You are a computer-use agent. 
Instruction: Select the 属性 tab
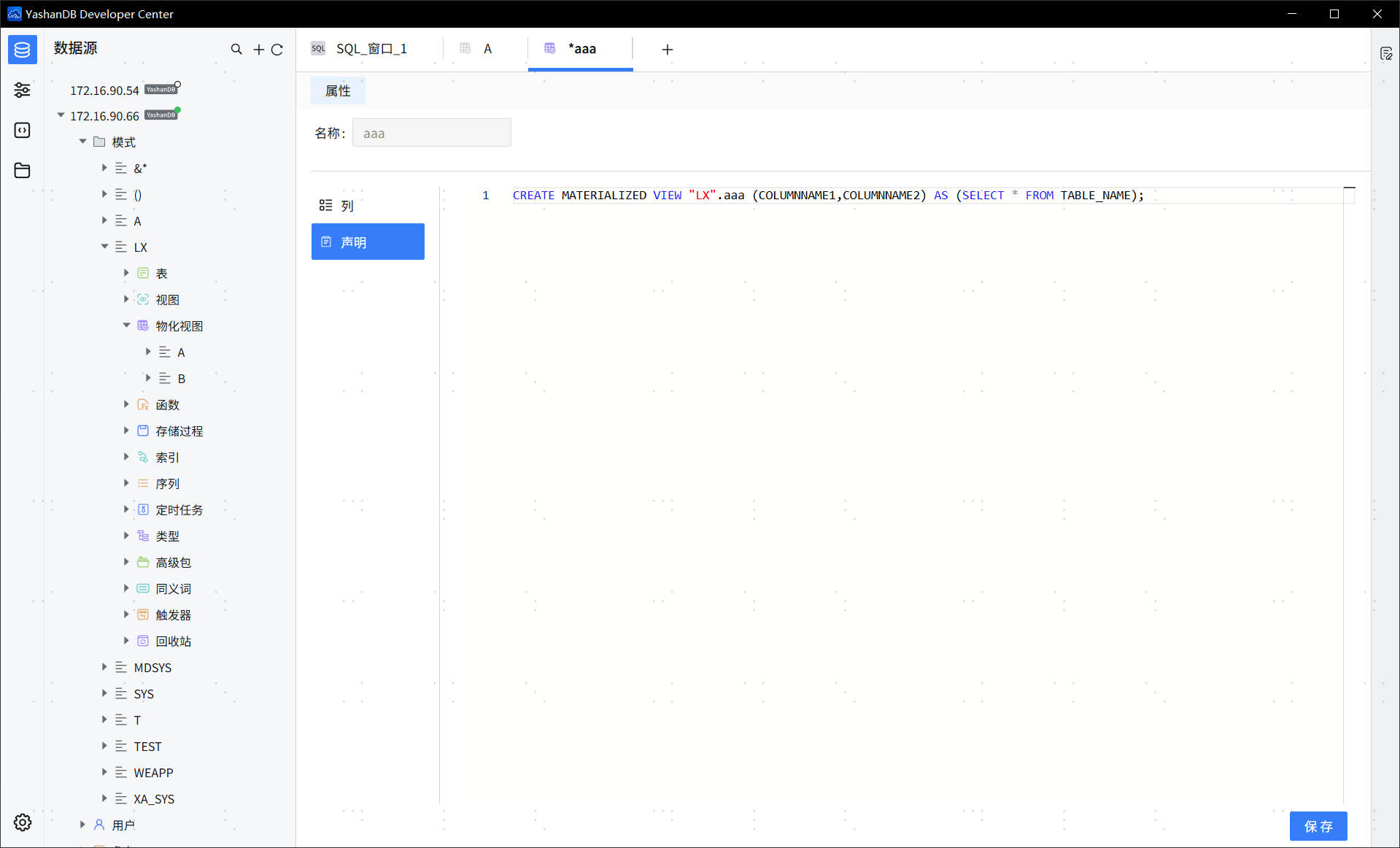(338, 90)
